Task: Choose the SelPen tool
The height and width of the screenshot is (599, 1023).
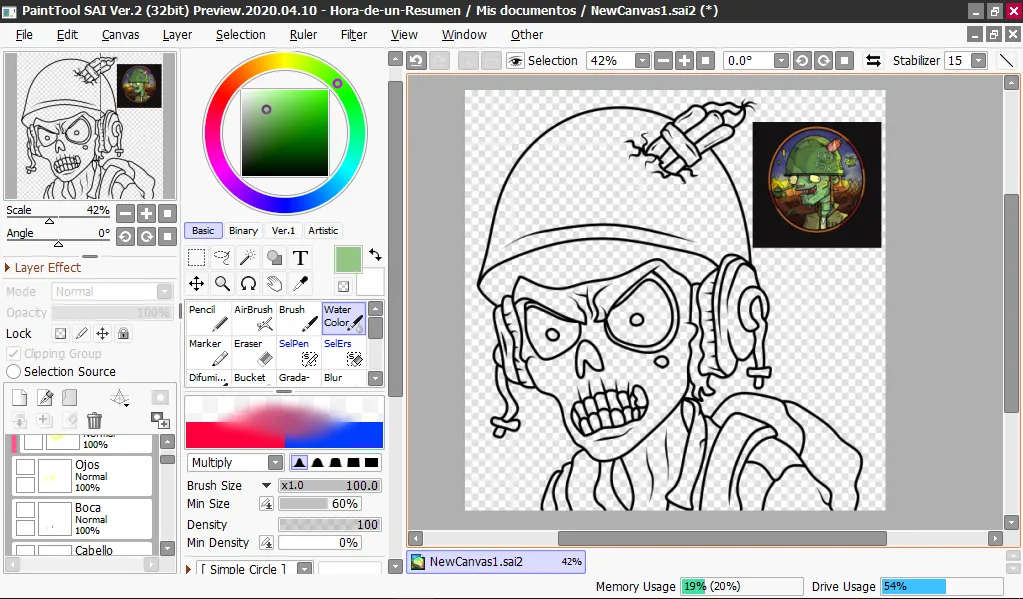Action: (x=298, y=352)
